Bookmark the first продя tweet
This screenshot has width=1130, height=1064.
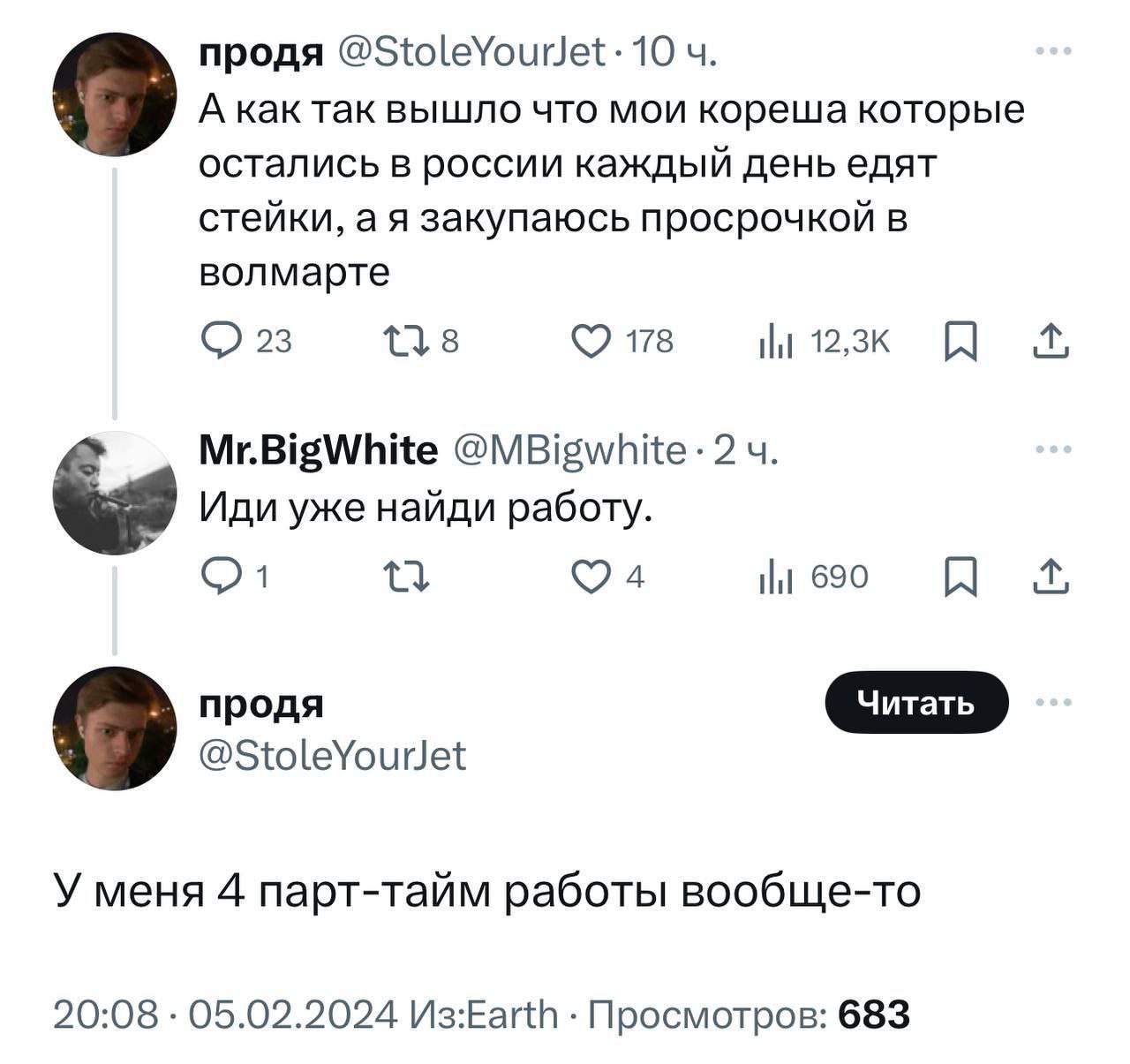click(960, 342)
